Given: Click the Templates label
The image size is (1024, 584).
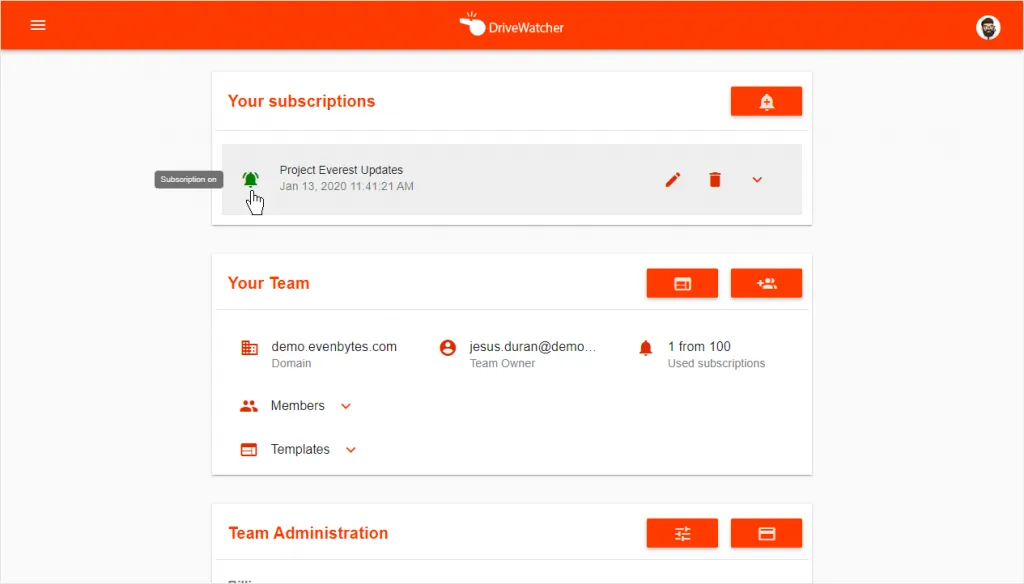Looking at the screenshot, I should pos(300,449).
